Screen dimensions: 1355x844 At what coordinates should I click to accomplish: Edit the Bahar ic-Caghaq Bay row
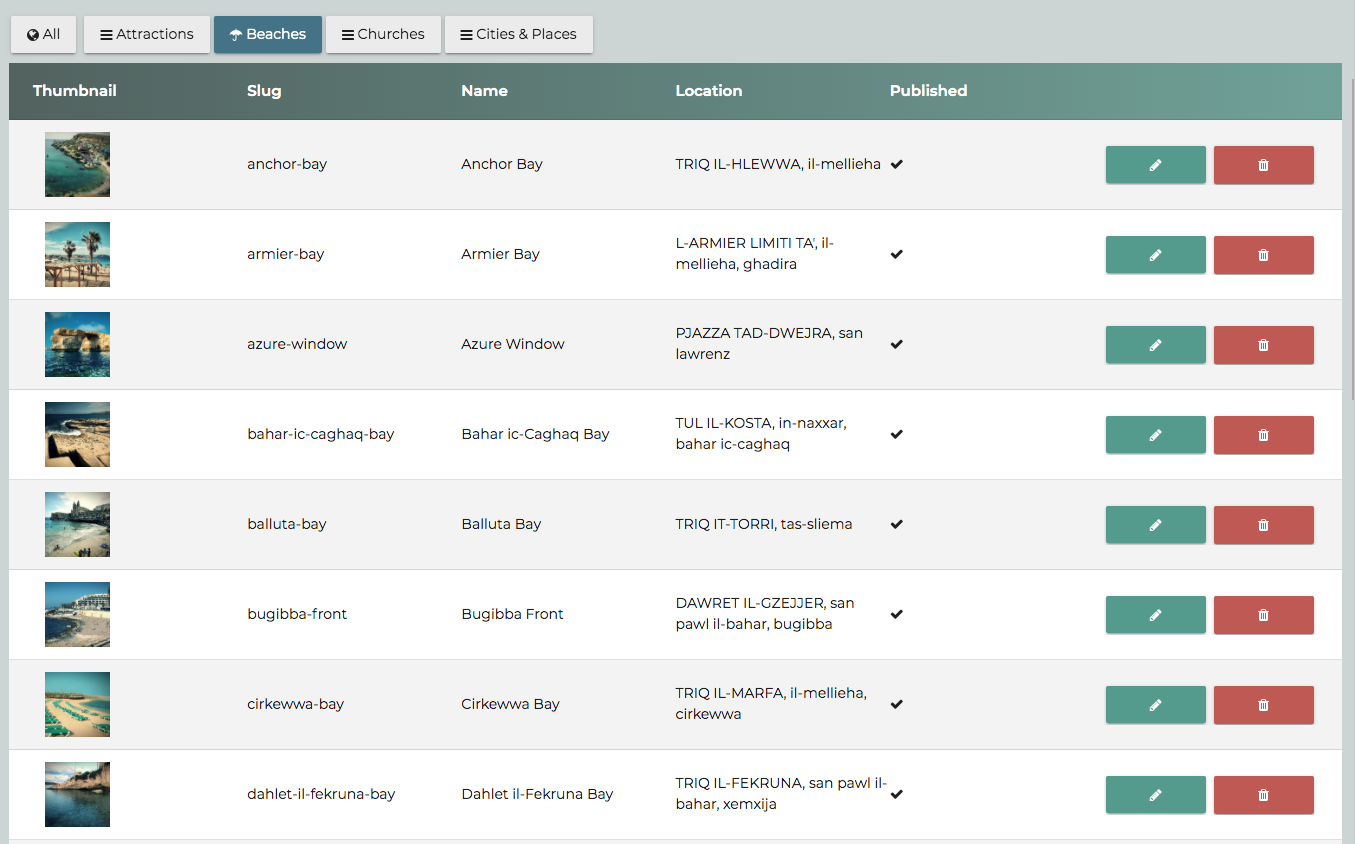[1155, 435]
